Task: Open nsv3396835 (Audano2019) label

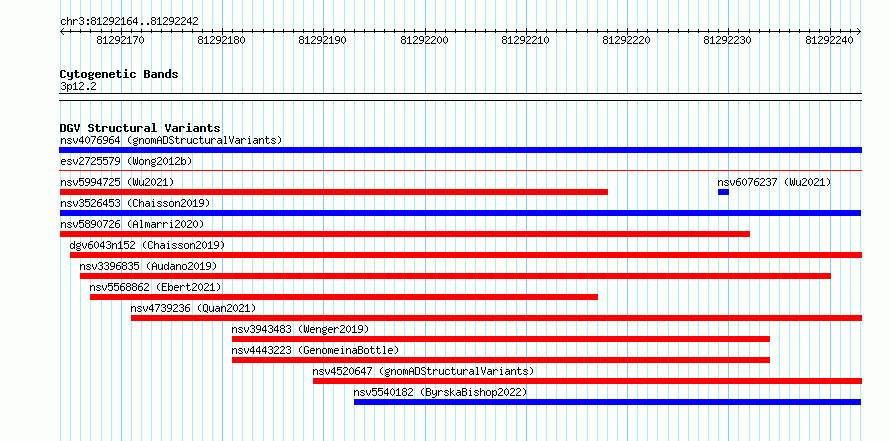Action: pyautogui.click(x=148, y=266)
